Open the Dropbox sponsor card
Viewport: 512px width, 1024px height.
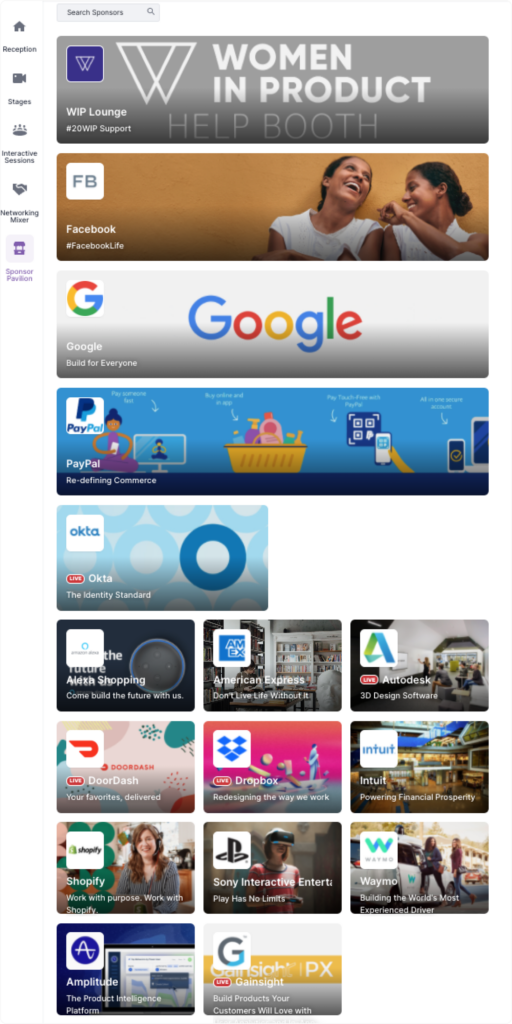click(x=272, y=767)
